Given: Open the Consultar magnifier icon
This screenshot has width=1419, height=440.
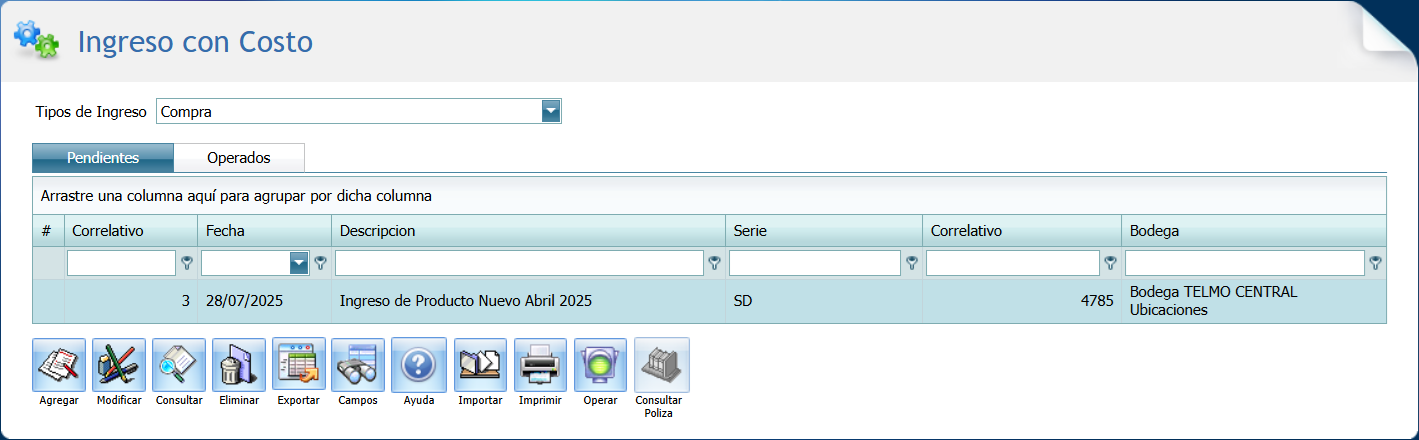Looking at the screenshot, I should 179,365.
